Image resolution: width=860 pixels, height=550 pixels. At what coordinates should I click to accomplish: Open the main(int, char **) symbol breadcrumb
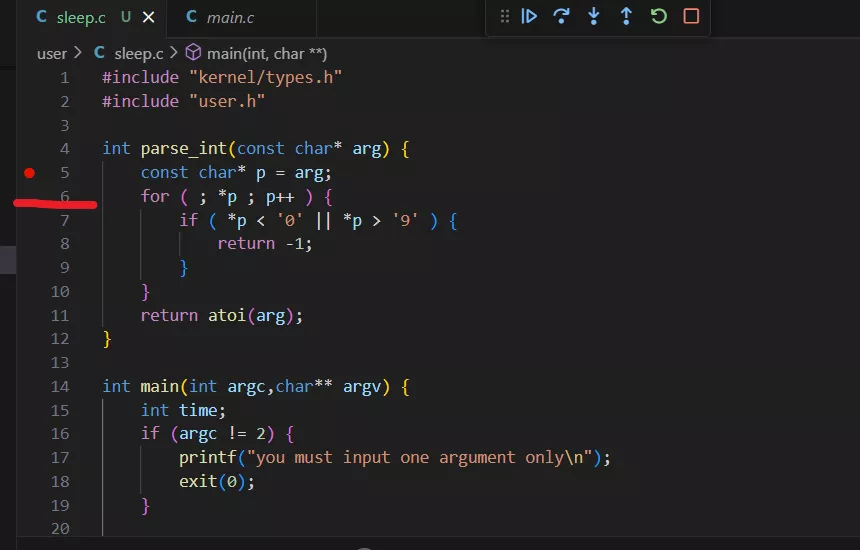click(266, 53)
